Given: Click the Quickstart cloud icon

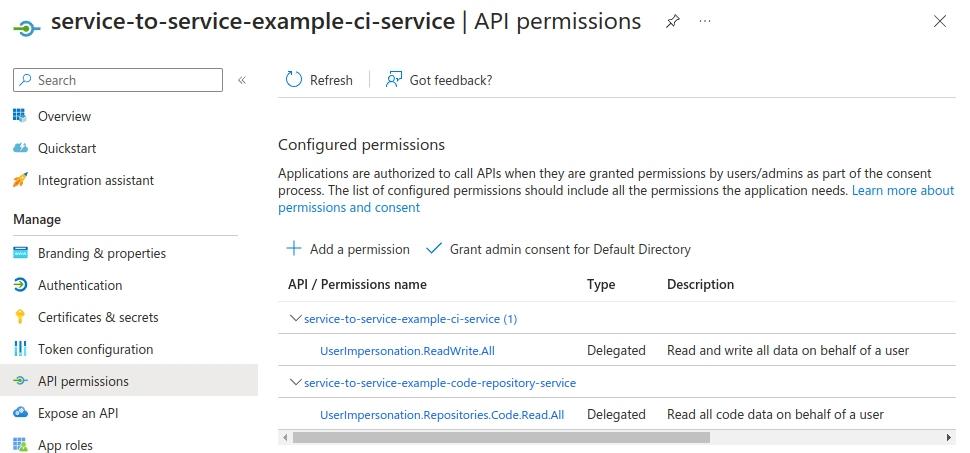Looking at the screenshot, I should tap(20, 148).
